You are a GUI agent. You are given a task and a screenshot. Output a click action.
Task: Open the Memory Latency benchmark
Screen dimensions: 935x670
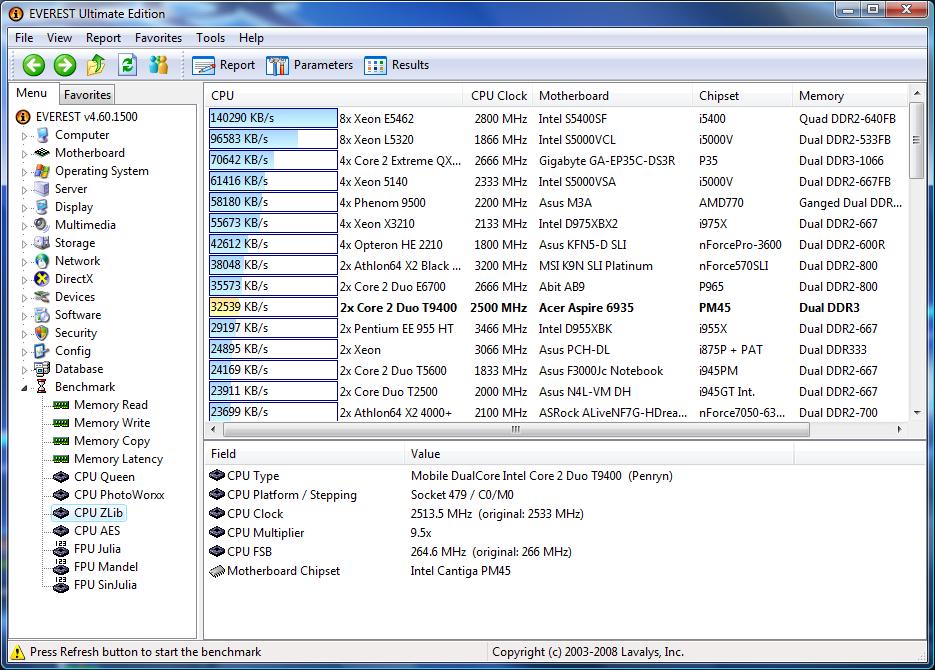[118, 459]
